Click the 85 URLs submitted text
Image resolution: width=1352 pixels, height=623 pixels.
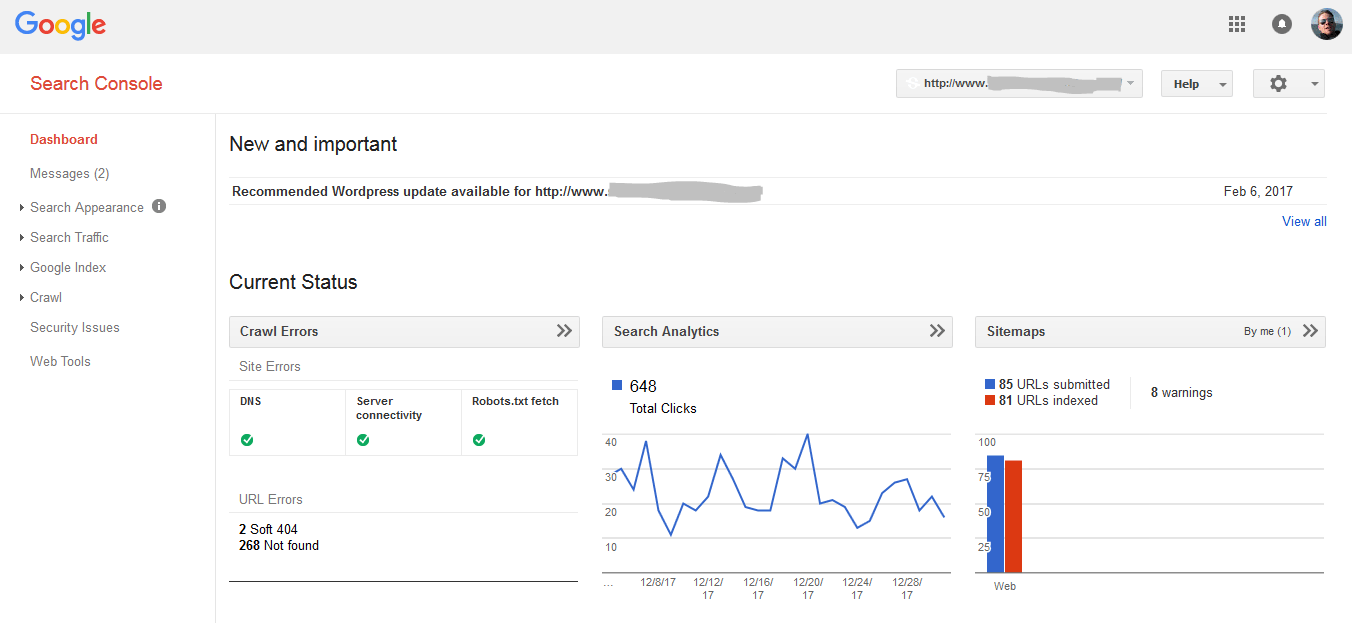(x=1054, y=384)
